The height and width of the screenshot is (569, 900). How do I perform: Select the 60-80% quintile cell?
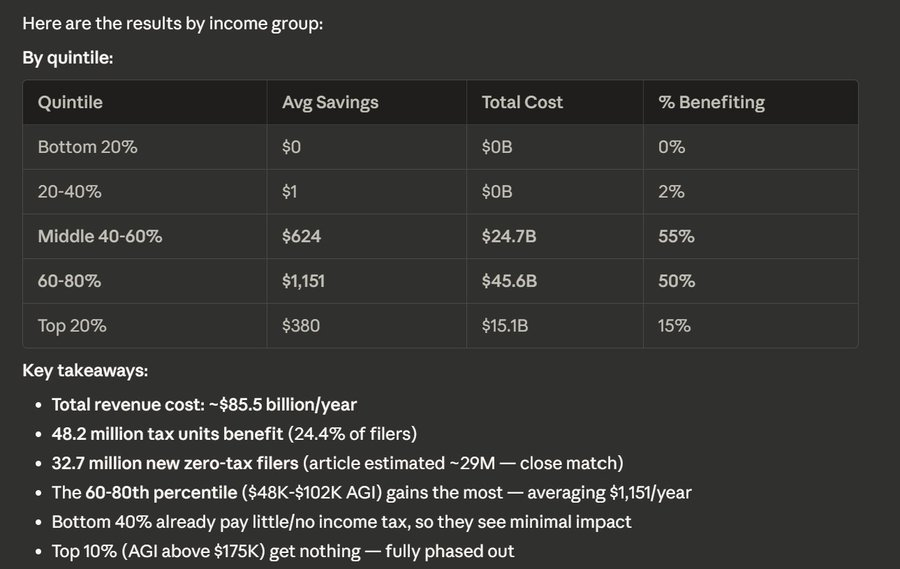pyautogui.click(x=70, y=281)
